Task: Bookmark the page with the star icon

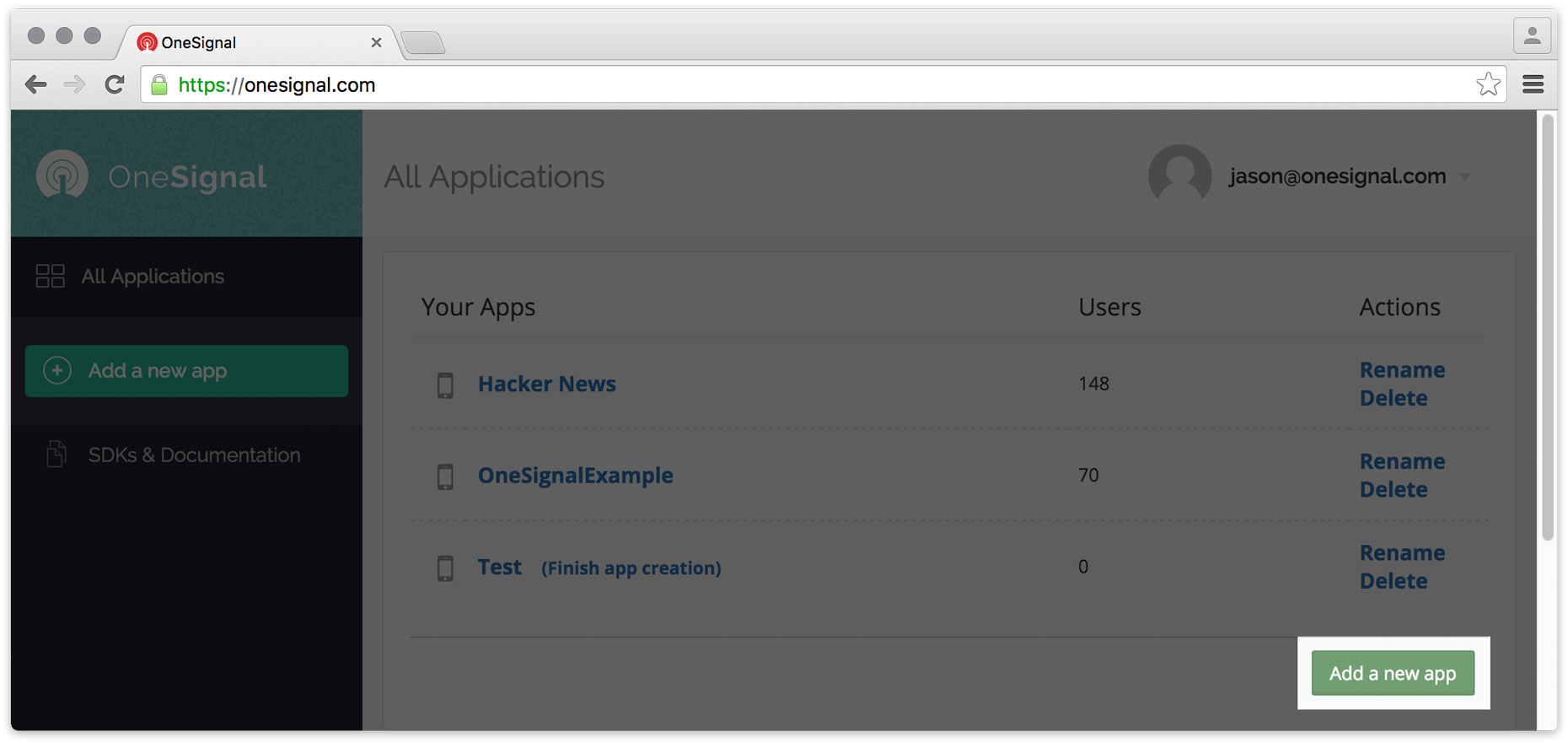Action: pos(1488,84)
